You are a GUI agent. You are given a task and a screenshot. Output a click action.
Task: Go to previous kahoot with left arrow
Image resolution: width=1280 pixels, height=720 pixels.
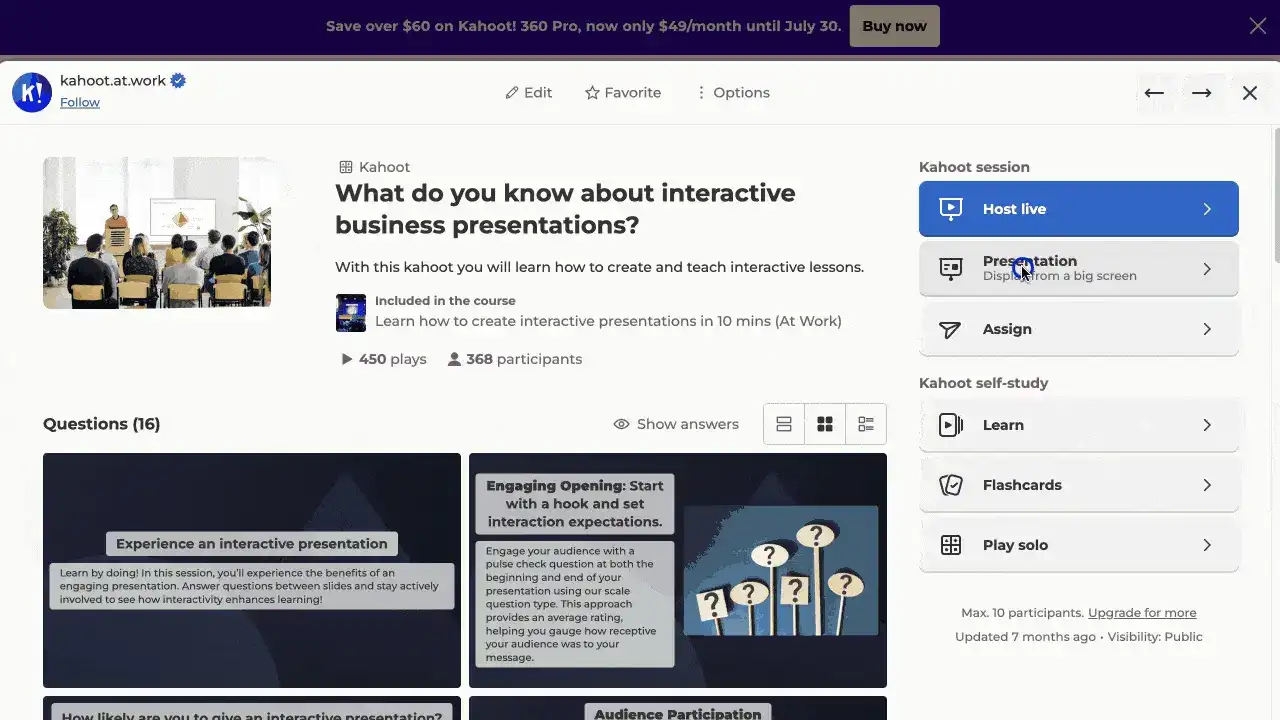pos(1154,93)
